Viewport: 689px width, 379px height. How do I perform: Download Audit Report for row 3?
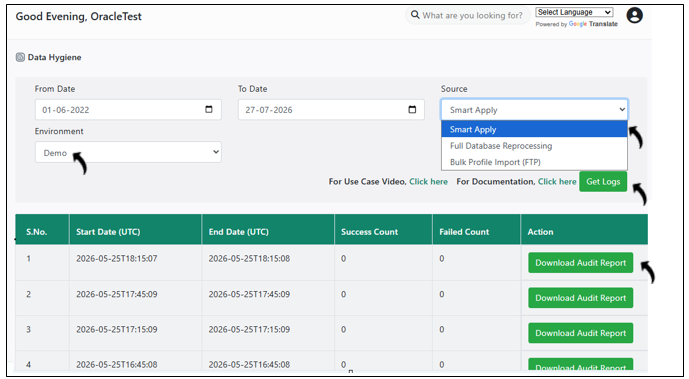580,333
